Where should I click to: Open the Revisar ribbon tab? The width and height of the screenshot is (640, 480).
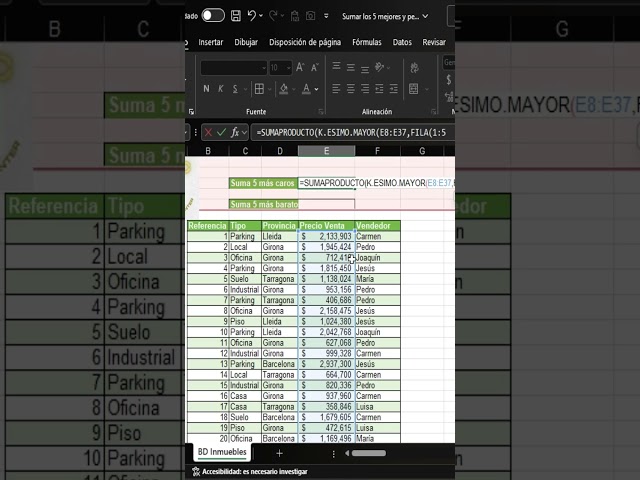tap(434, 42)
